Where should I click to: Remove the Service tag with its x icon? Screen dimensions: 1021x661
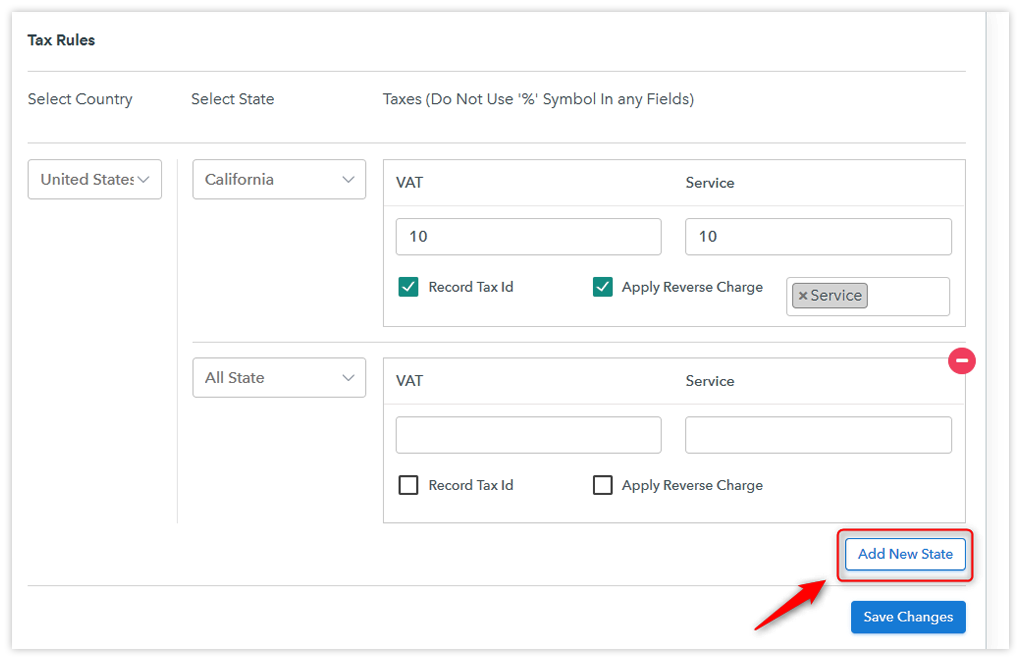click(x=803, y=295)
